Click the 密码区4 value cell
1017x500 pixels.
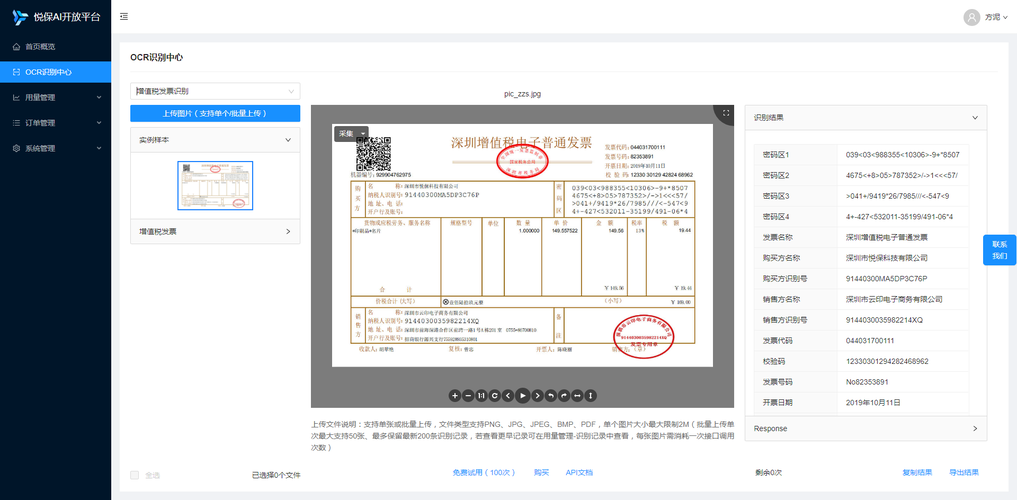tap(902, 216)
